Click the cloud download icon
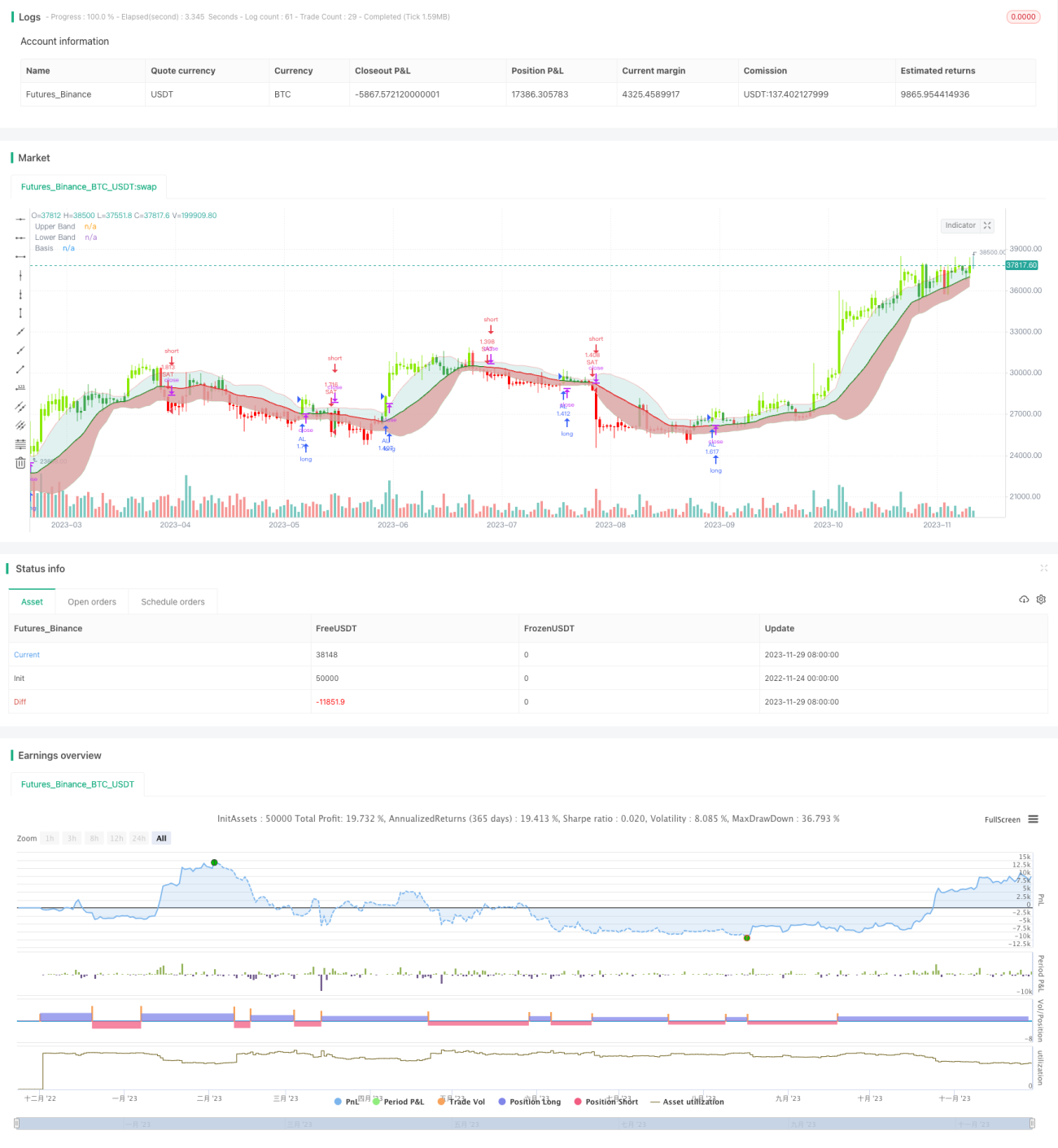Viewport: 1058px width, 1148px height. tap(1024, 600)
